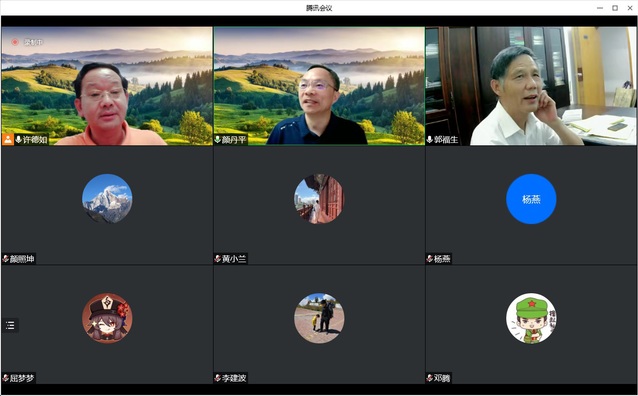Select the mountain avatar of 颜照坤
Image resolution: width=638 pixels, height=396 pixels.
click(107, 199)
